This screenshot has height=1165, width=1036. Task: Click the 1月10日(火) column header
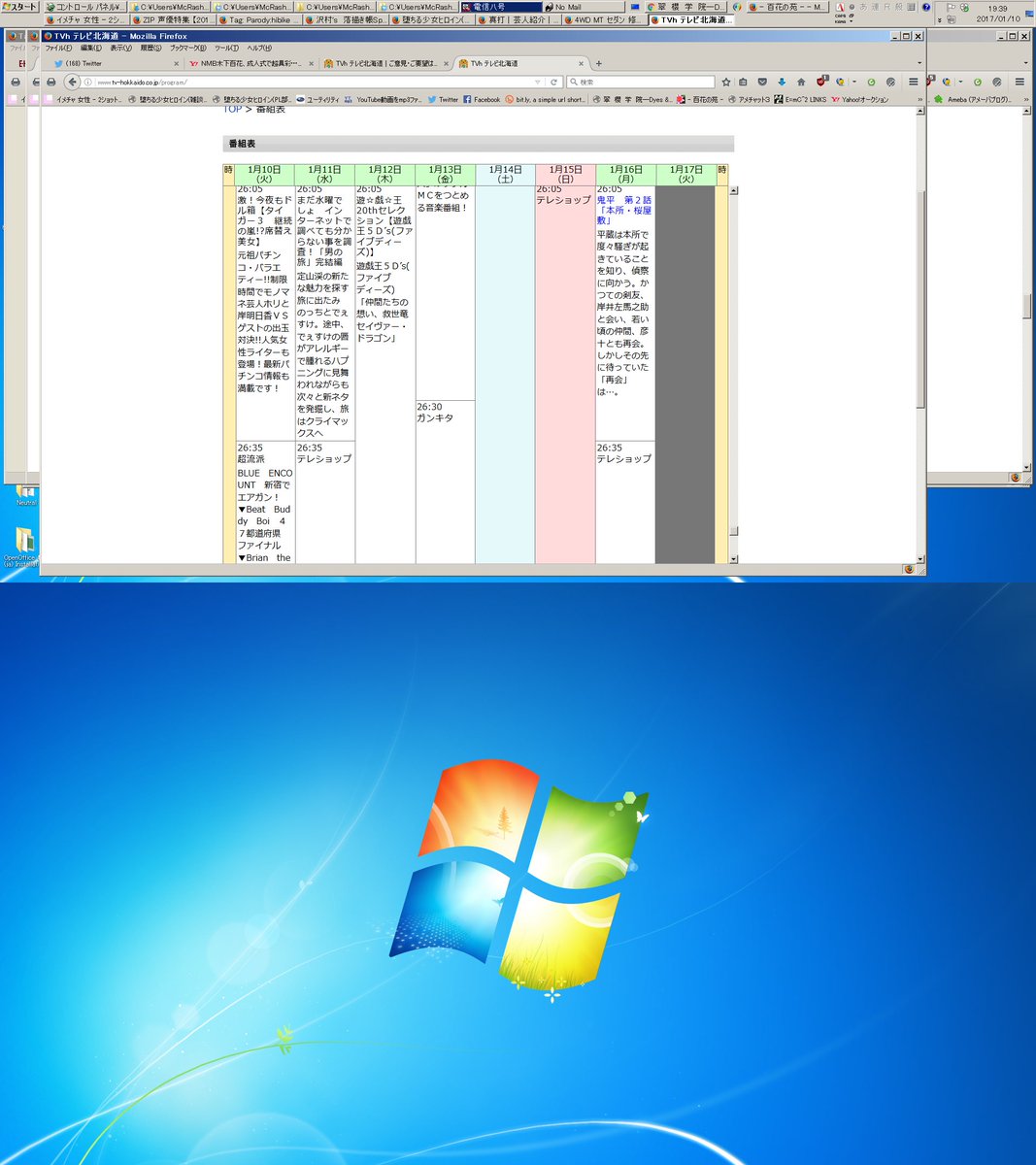(x=265, y=175)
